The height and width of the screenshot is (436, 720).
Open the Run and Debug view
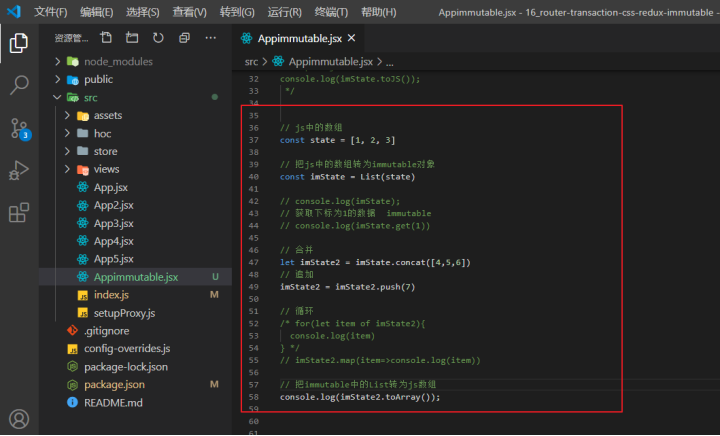(x=19, y=170)
